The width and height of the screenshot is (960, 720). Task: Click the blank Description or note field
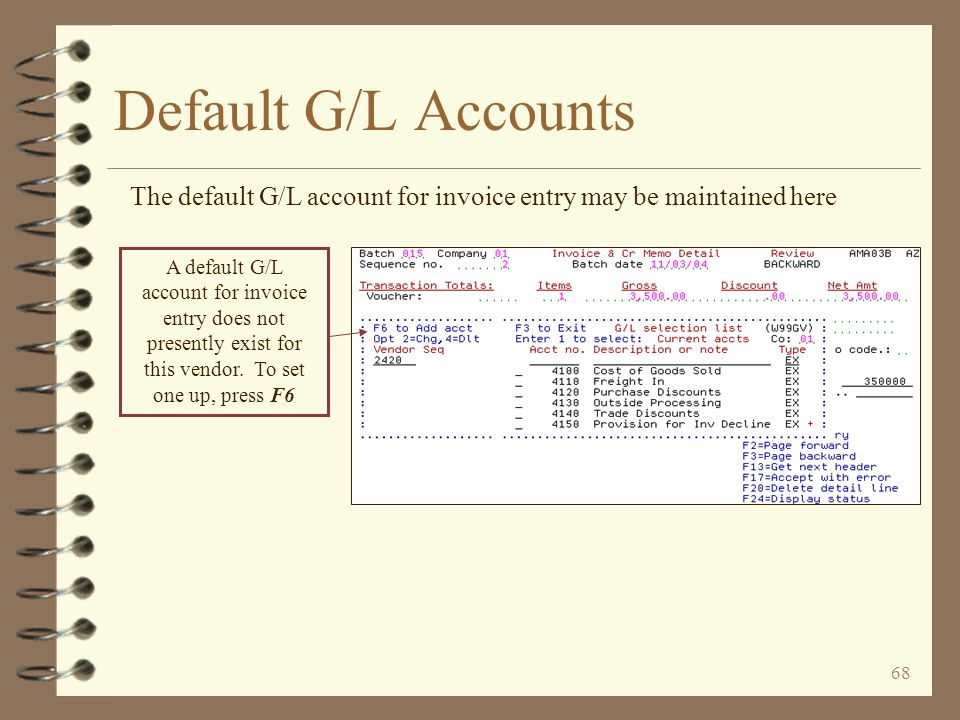681,361
